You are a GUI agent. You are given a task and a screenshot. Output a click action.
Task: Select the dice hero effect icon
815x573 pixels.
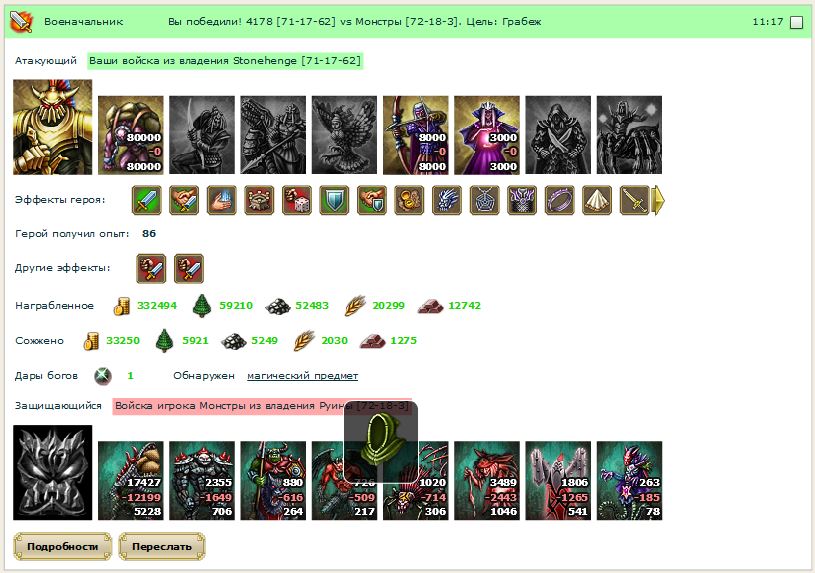pos(297,200)
